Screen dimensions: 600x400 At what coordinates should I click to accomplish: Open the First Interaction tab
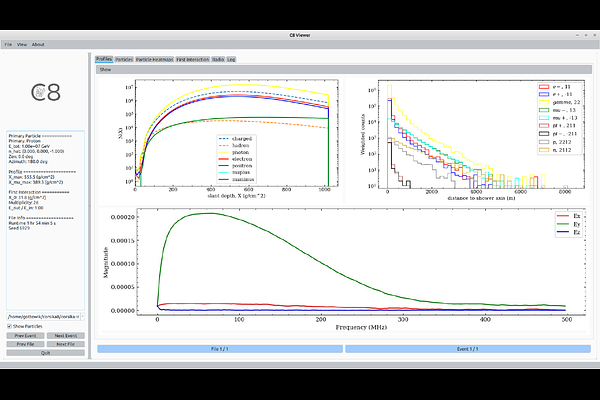click(192, 60)
